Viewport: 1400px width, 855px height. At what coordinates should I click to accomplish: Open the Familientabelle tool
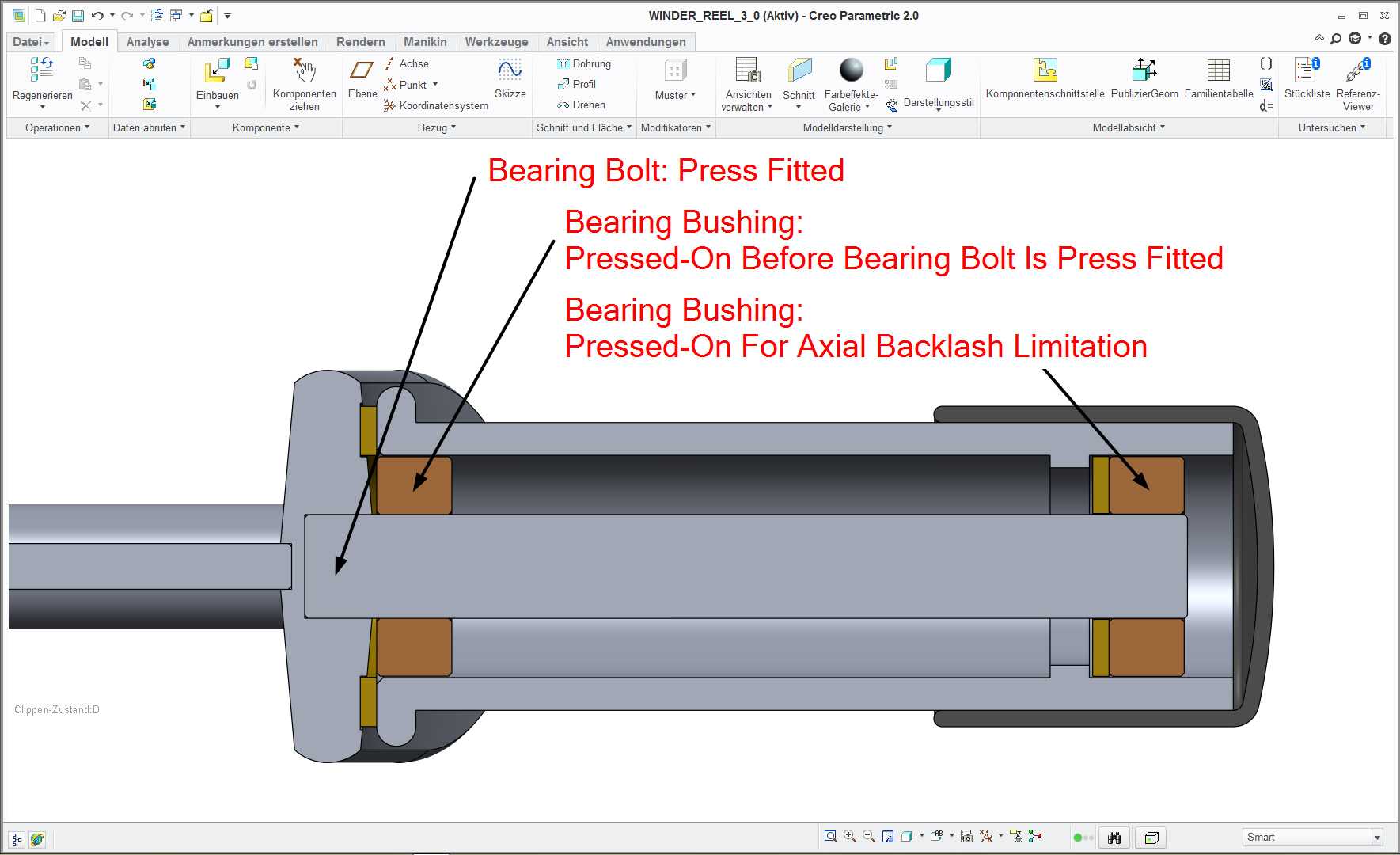pos(1219,70)
